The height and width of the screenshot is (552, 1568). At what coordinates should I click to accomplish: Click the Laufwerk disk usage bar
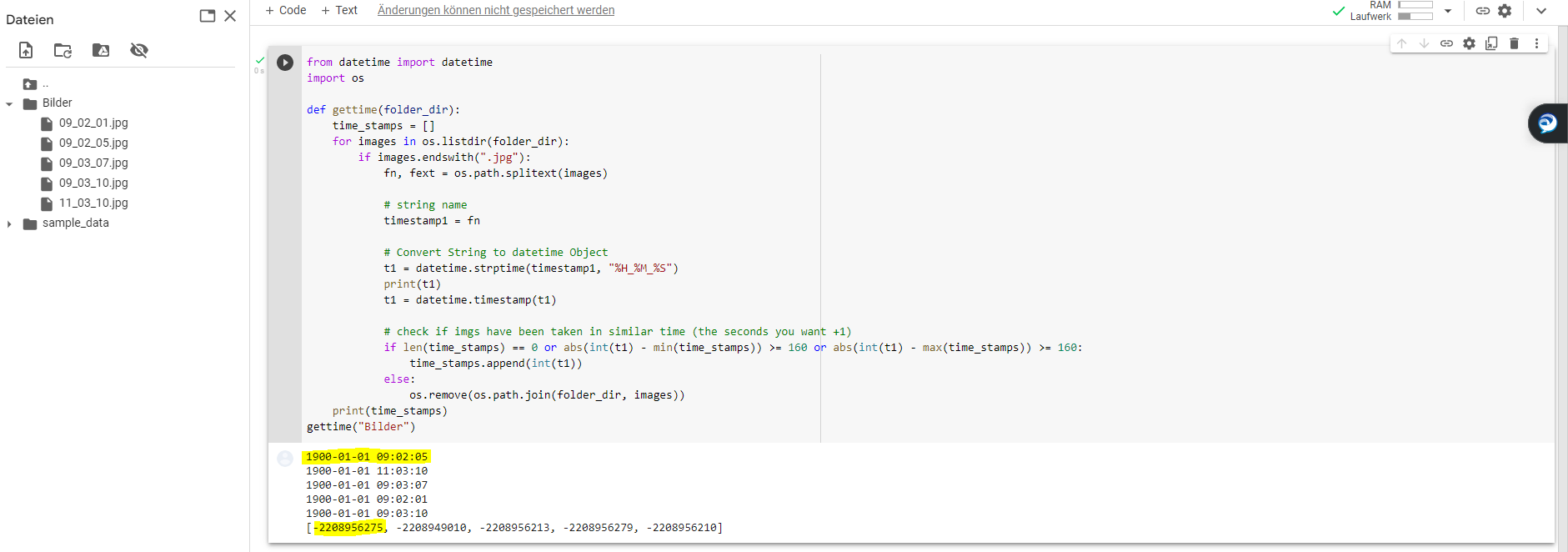point(1415,17)
